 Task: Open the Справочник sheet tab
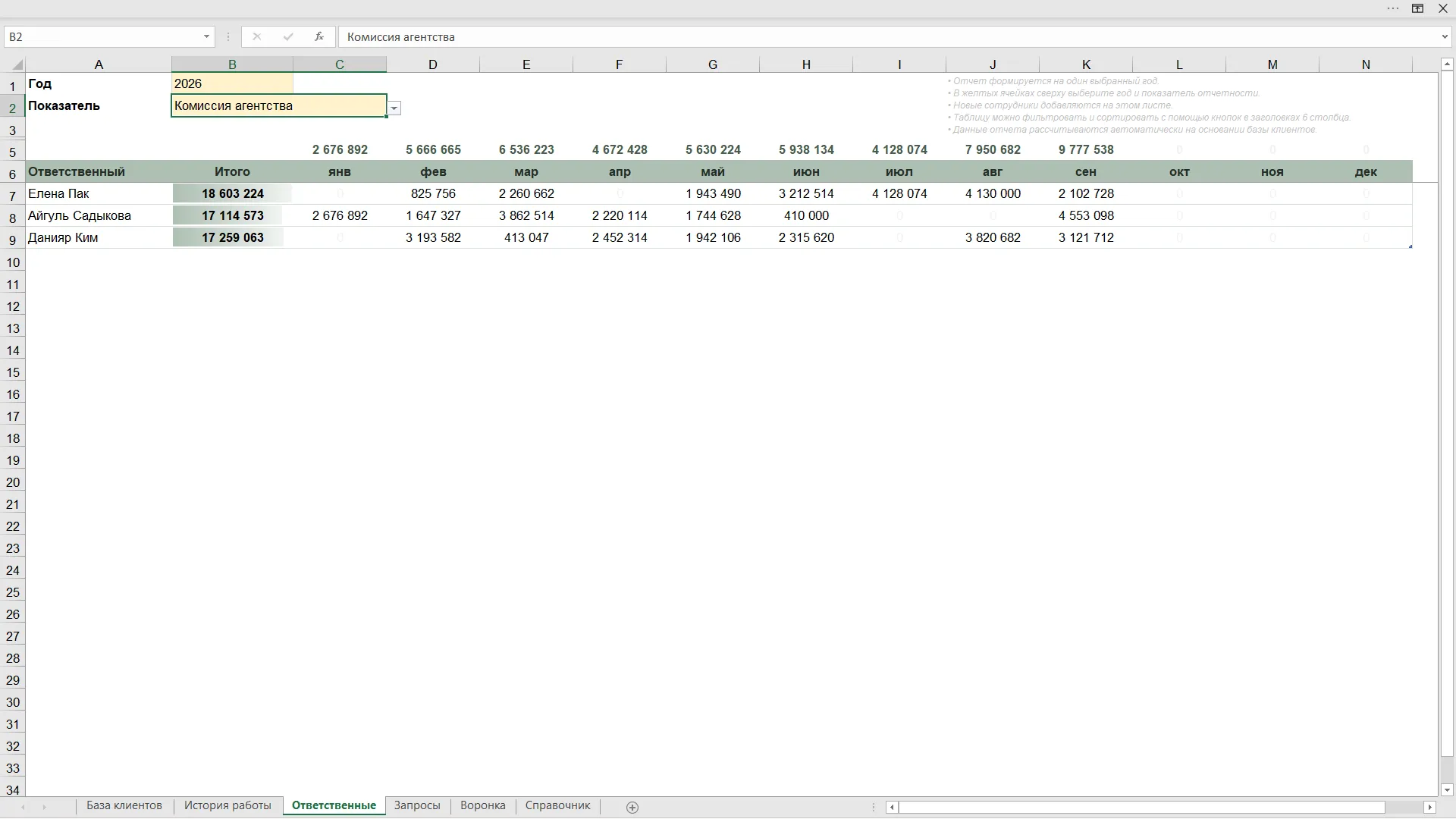557,805
